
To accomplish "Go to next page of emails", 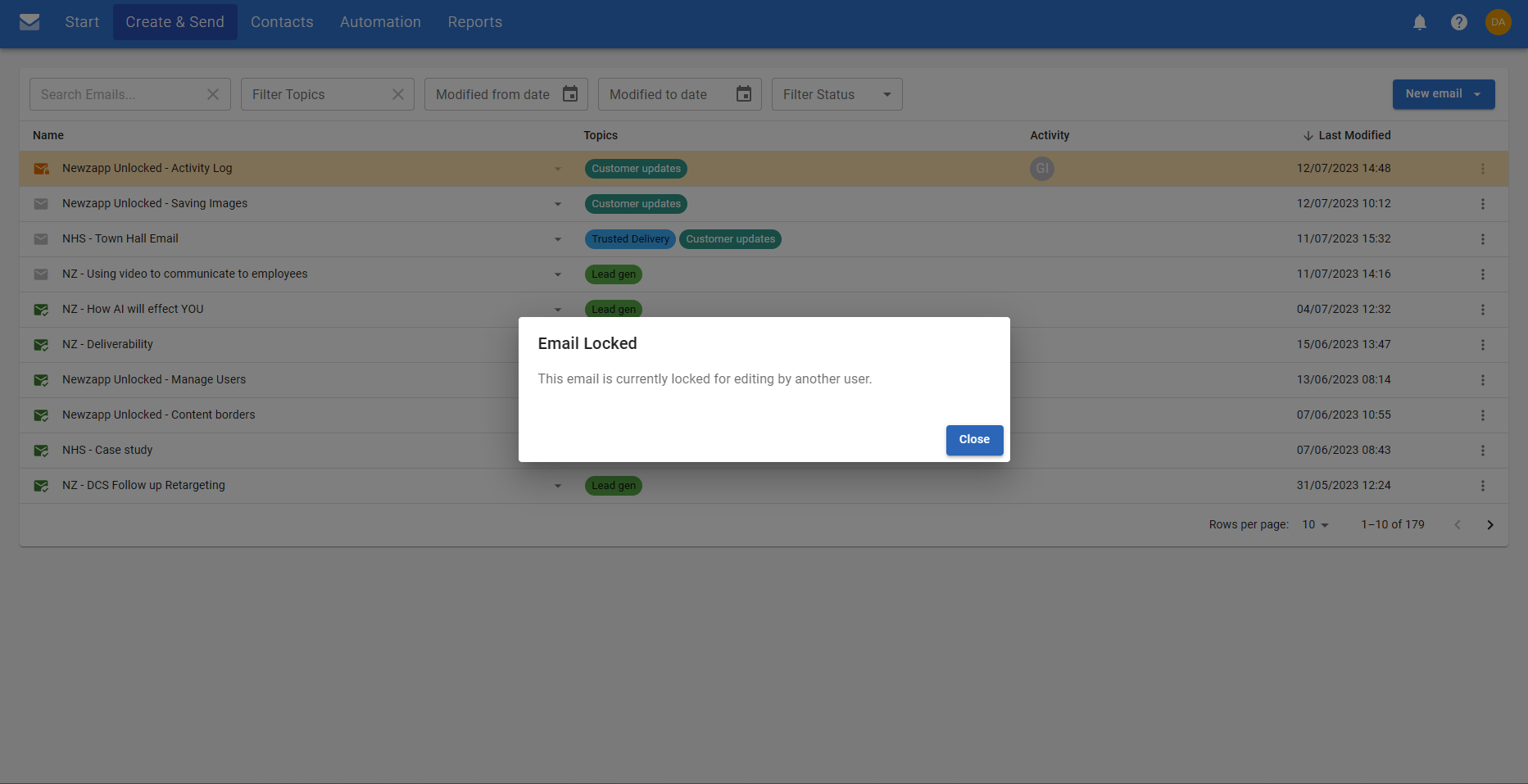I will click(x=1489, y=525).
